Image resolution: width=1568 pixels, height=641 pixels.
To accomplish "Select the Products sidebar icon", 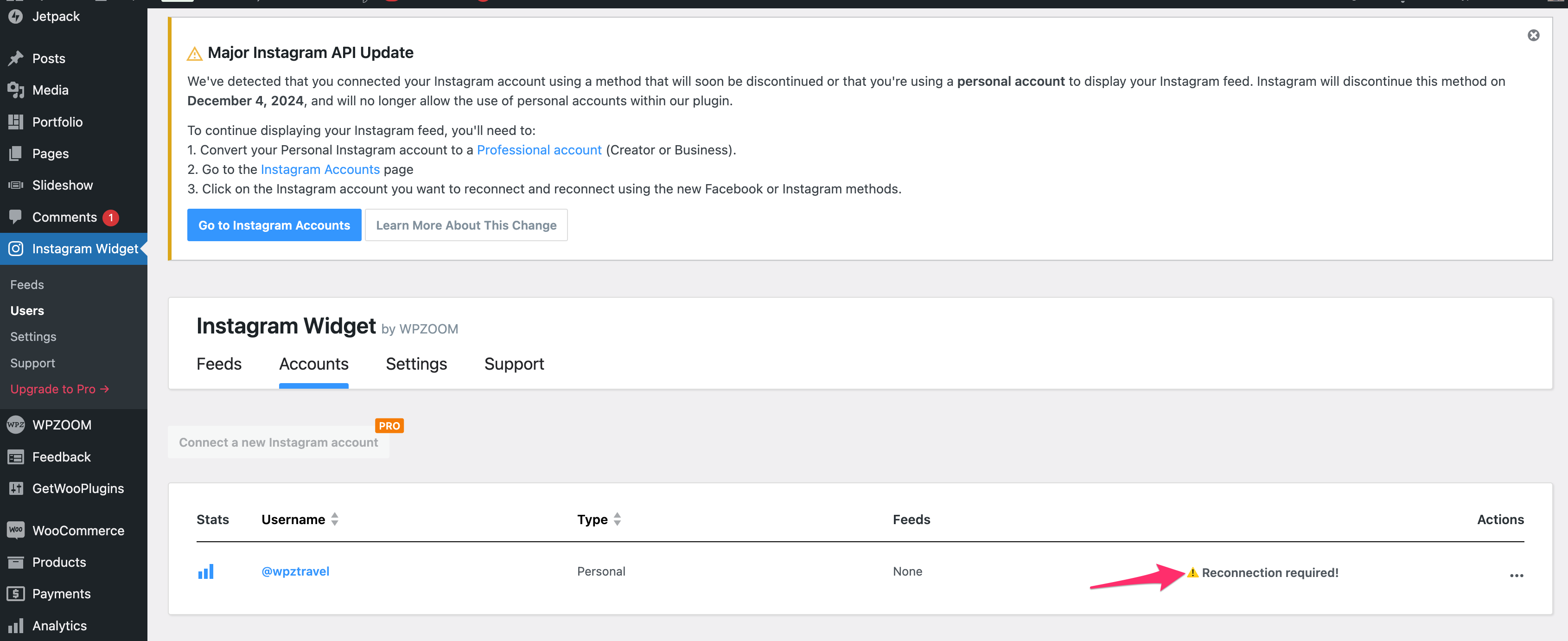I will click(x=16, y=562).
